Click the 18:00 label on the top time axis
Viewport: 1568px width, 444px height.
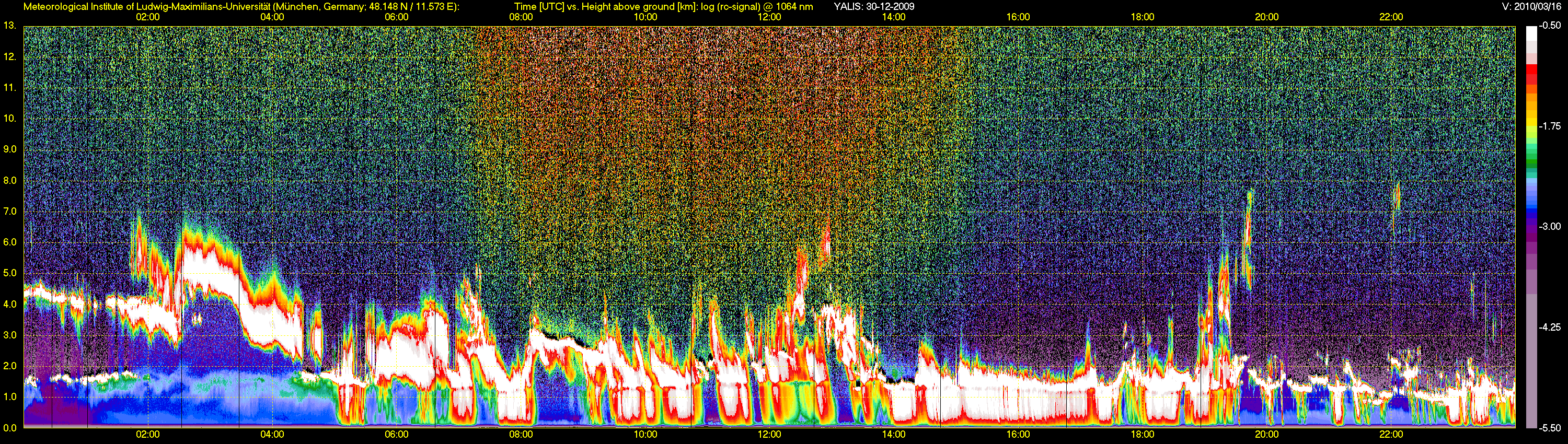[1143, 17]
